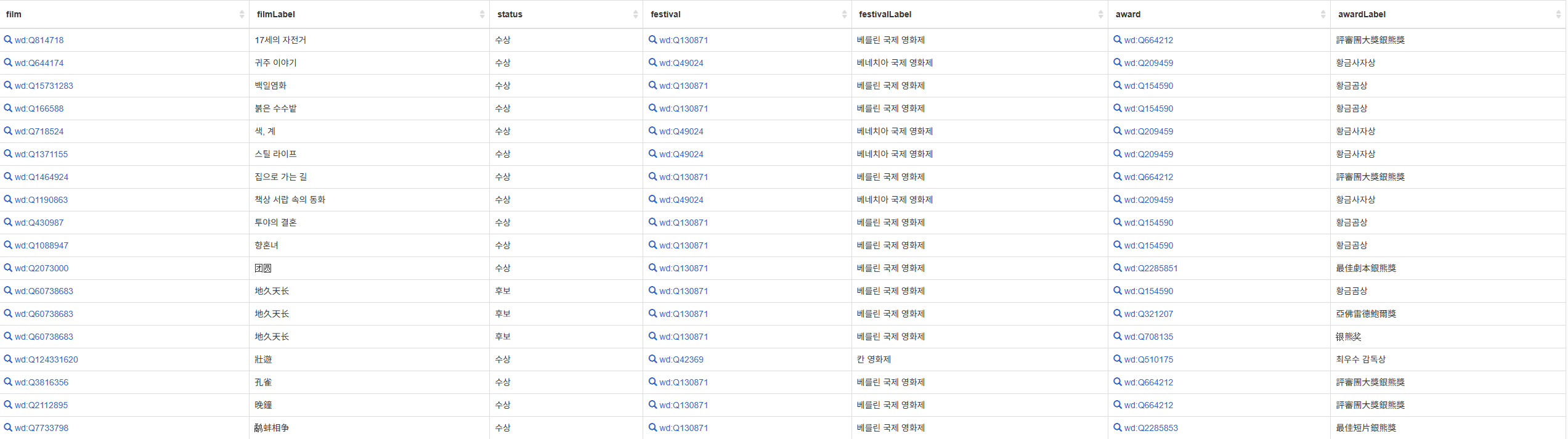
Task: Sort by status column sort arrows
Action: [635, 14]
